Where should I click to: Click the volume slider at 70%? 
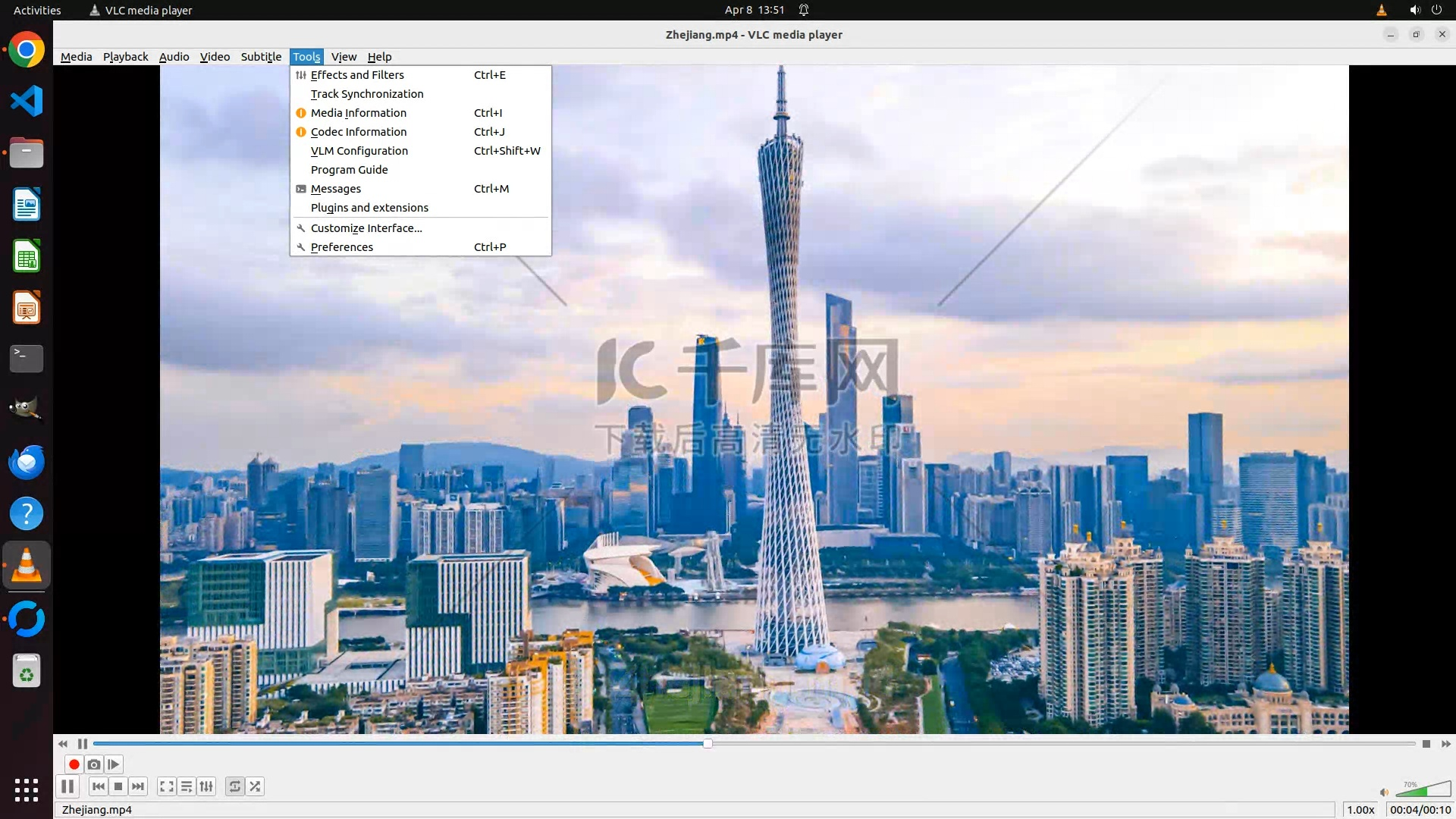pos(1426,791)
